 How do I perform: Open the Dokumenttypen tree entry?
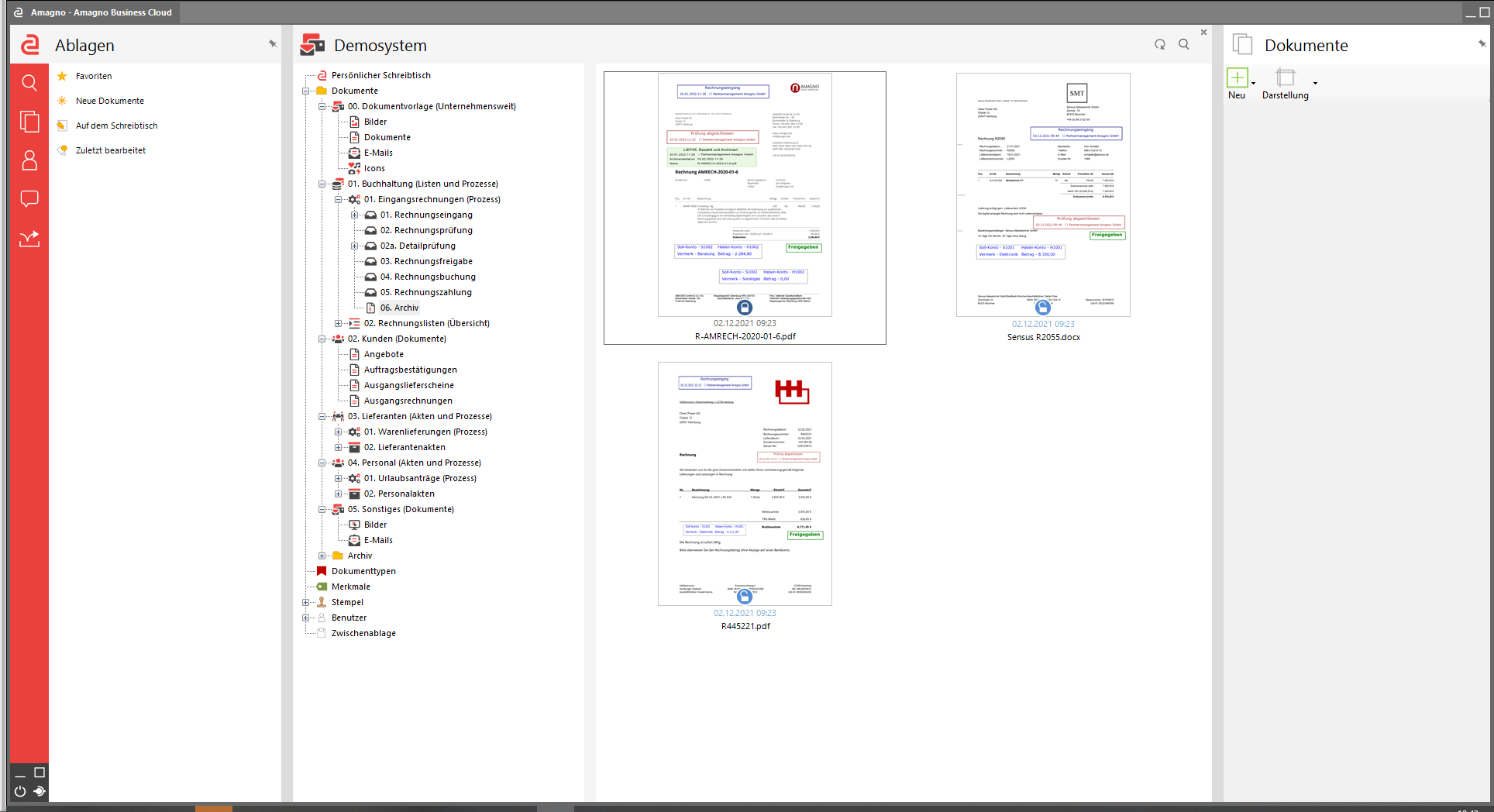click(363, 571)
